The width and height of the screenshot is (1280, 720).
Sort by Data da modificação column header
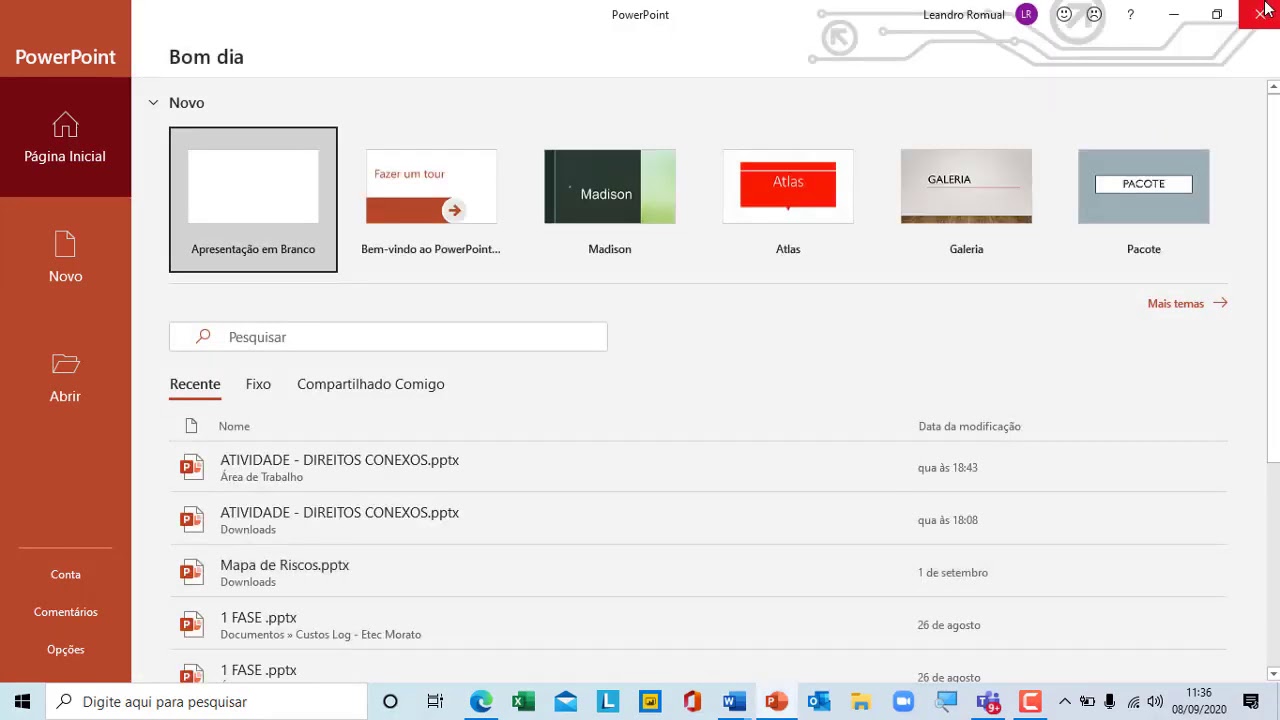tap(970, 426)
